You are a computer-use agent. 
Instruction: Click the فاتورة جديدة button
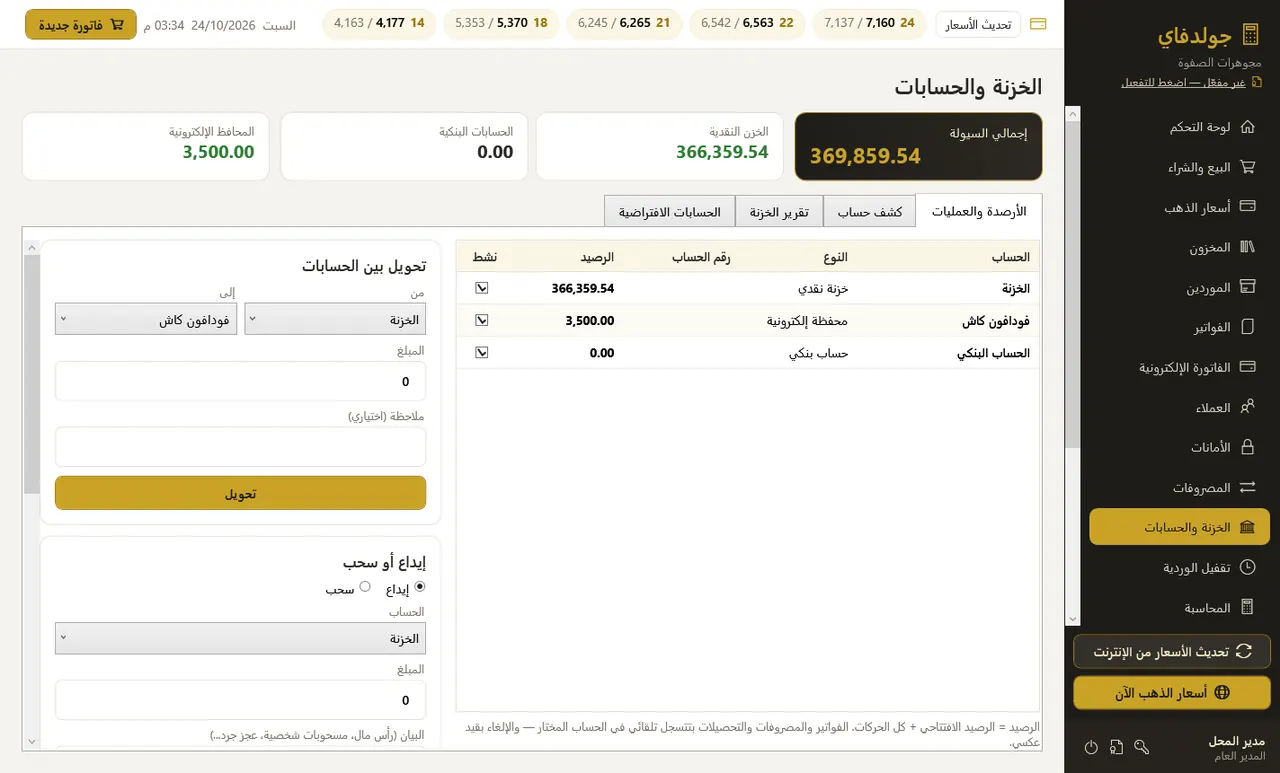pos(81,24)
